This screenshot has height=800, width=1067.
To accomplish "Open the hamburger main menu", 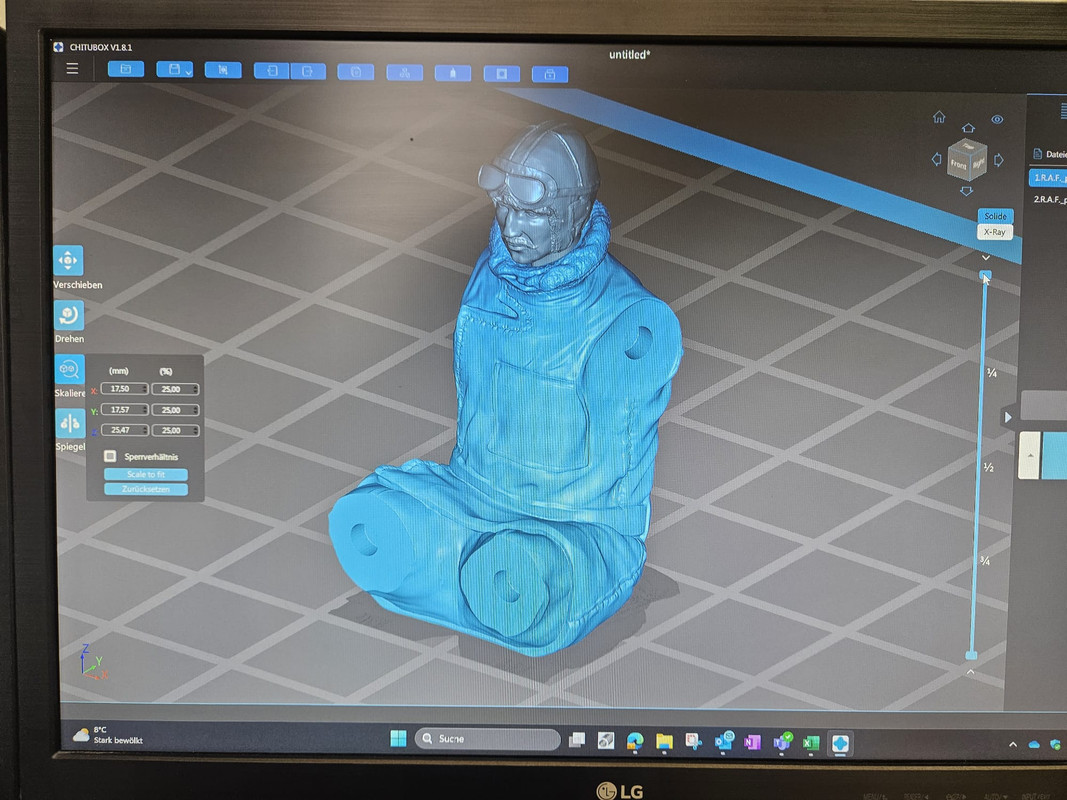I will tap(72, 69).
